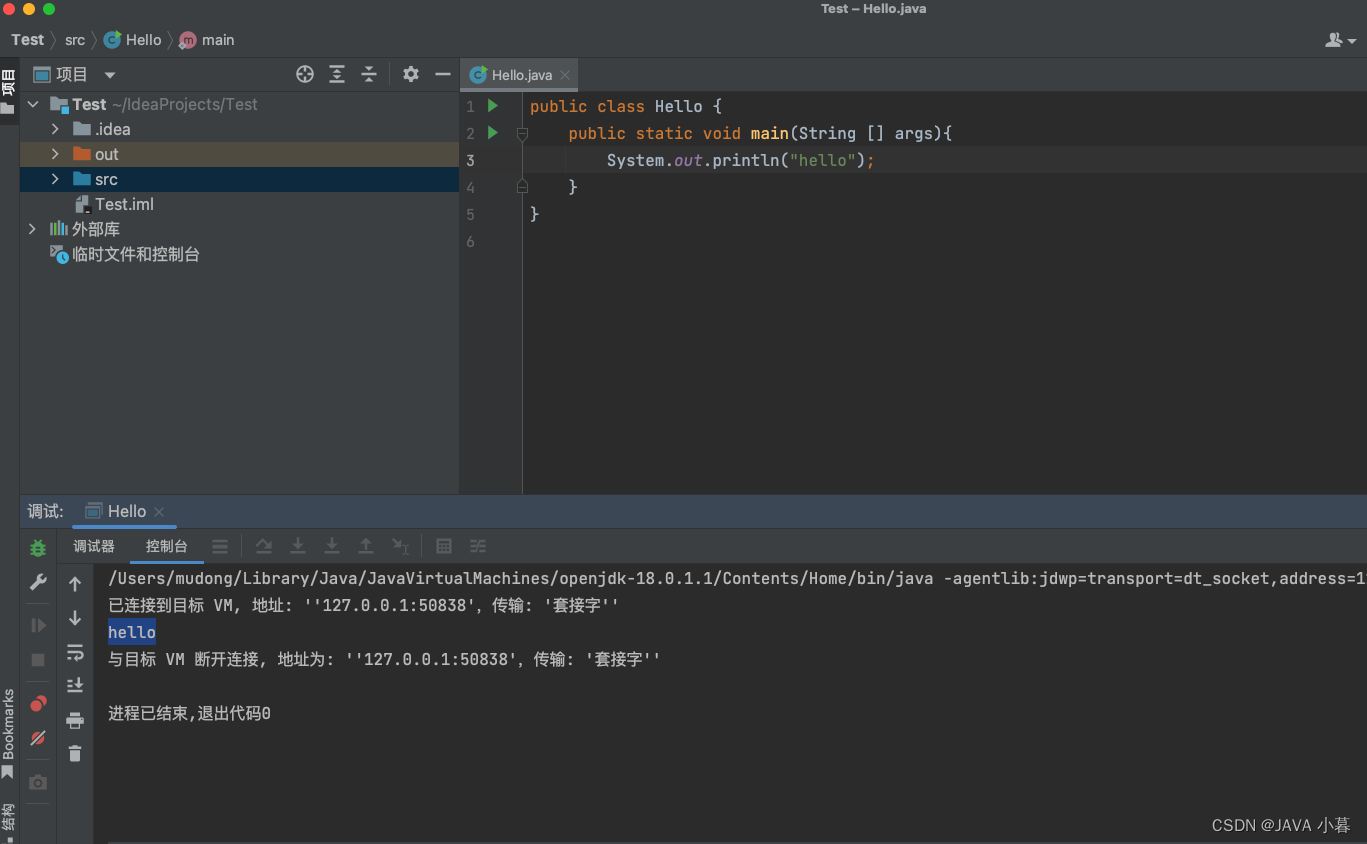Click the Step Out icon
Viewport: 1367px width, 844px height.
(x=366, y=546)
